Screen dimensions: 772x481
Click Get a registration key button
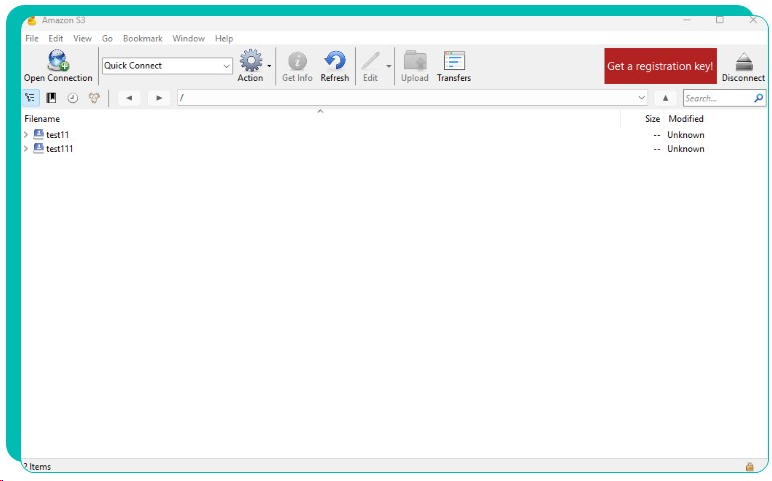coord(660,66)
